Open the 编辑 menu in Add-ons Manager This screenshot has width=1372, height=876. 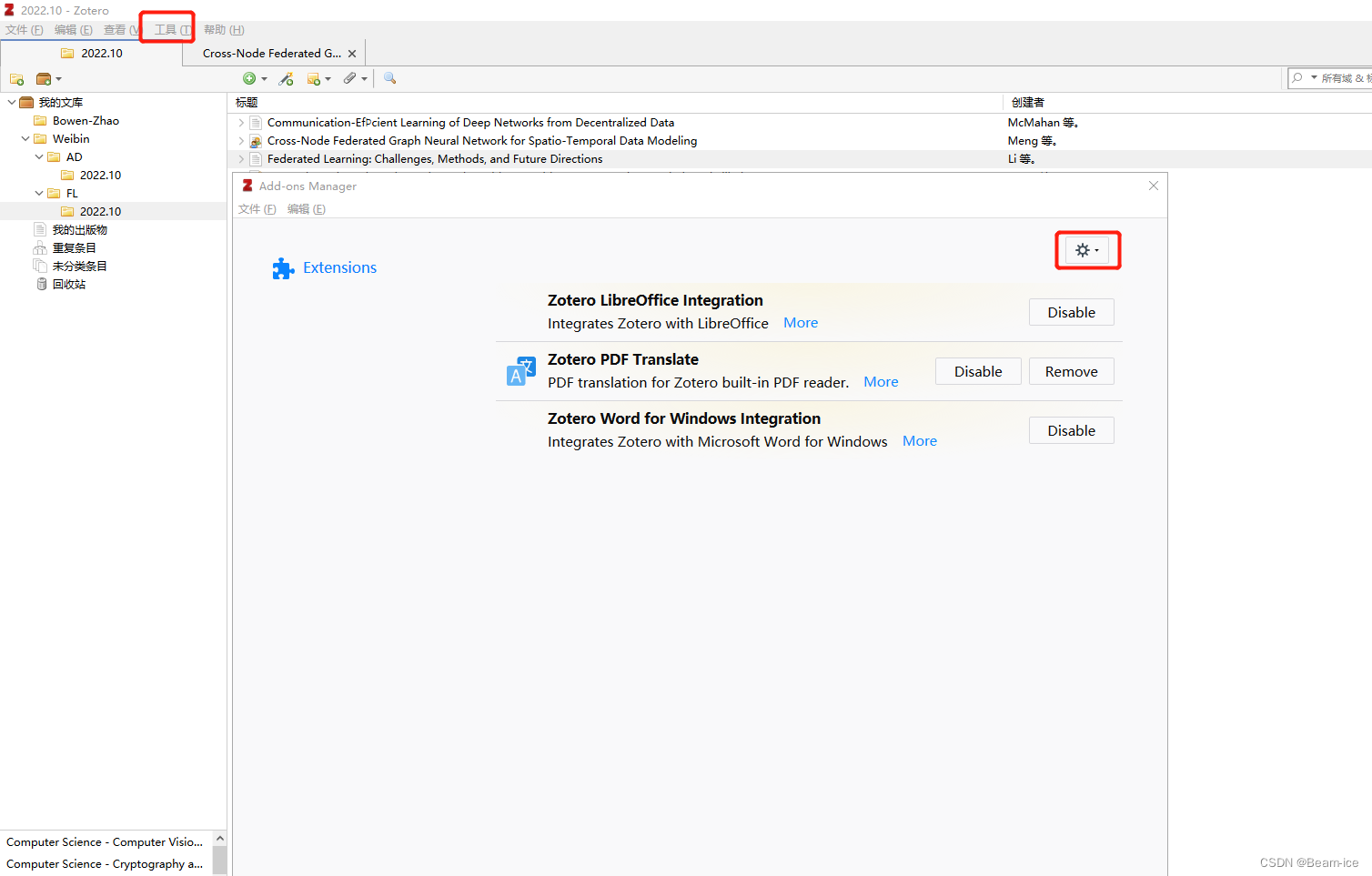tap(307, 209)
